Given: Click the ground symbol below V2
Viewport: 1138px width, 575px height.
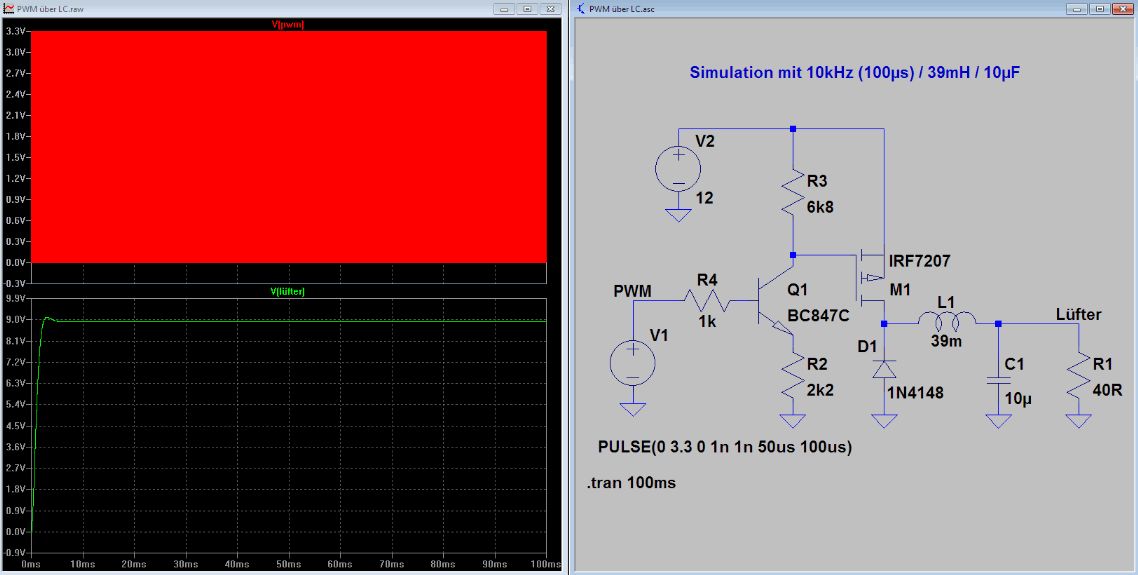Looking at the screenshot, I should pos(678,215).
